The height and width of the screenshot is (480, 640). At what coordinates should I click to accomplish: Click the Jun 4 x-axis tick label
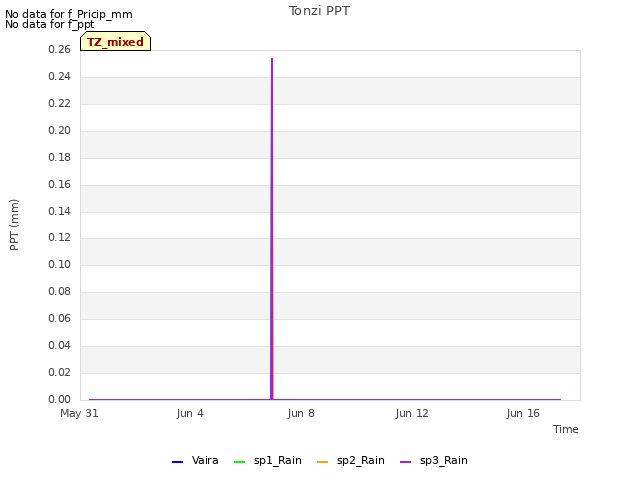[190, 413]
